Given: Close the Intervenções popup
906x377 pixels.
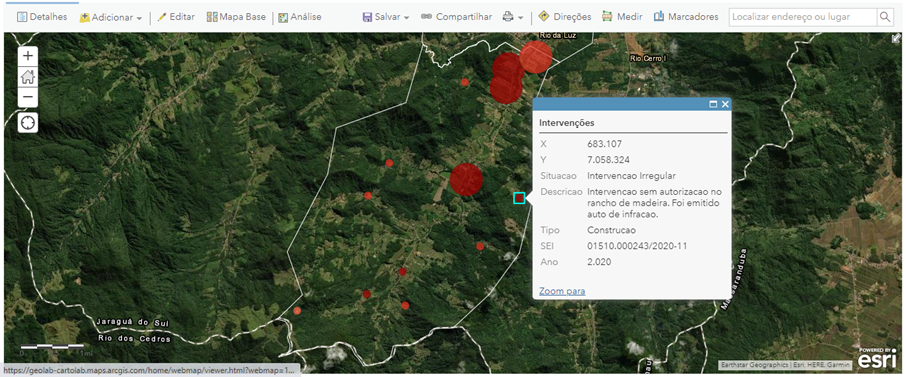Looking at the screenshot, I should (x=725, y=104).
